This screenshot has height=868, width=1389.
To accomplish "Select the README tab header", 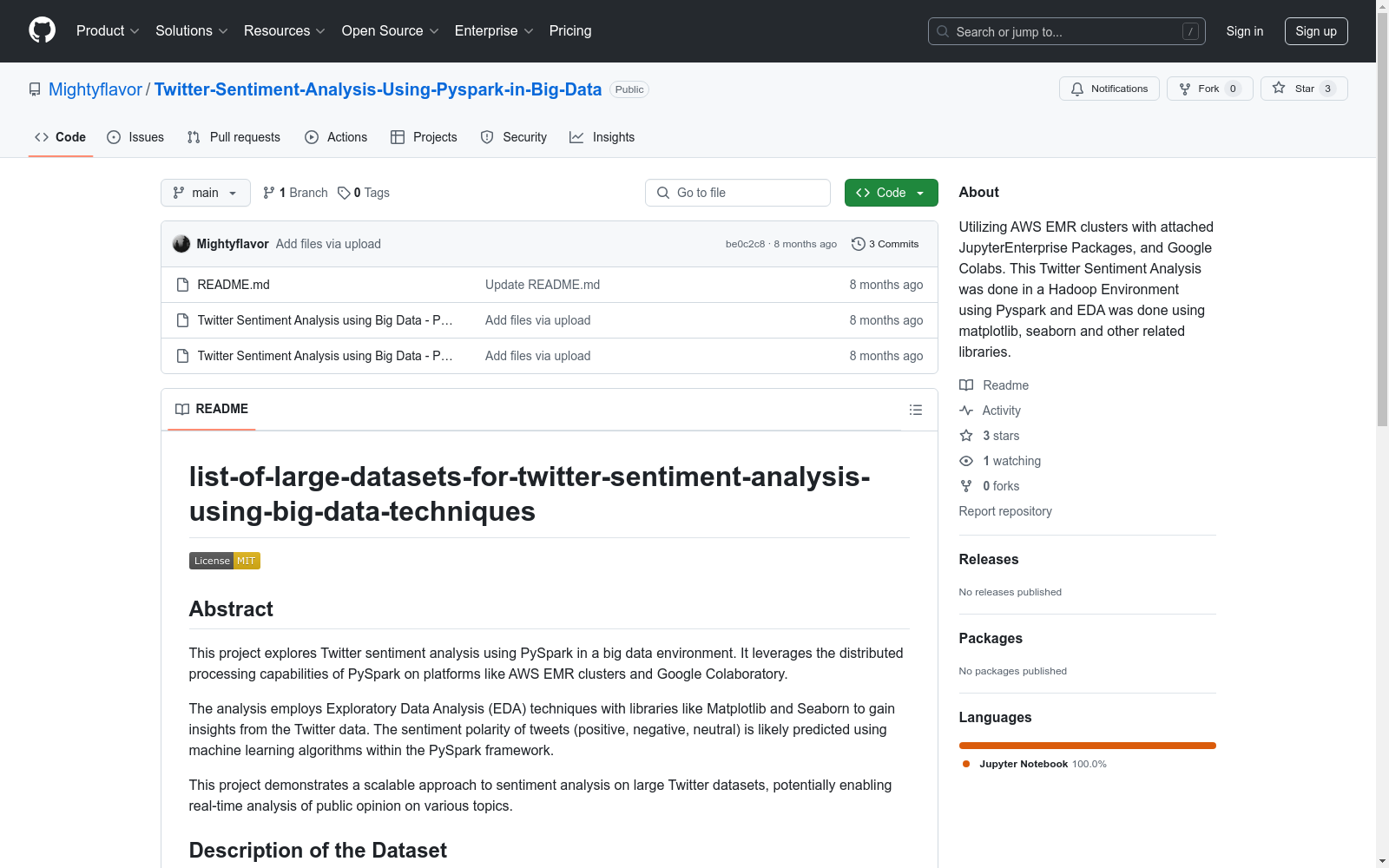I will (212, 409).
